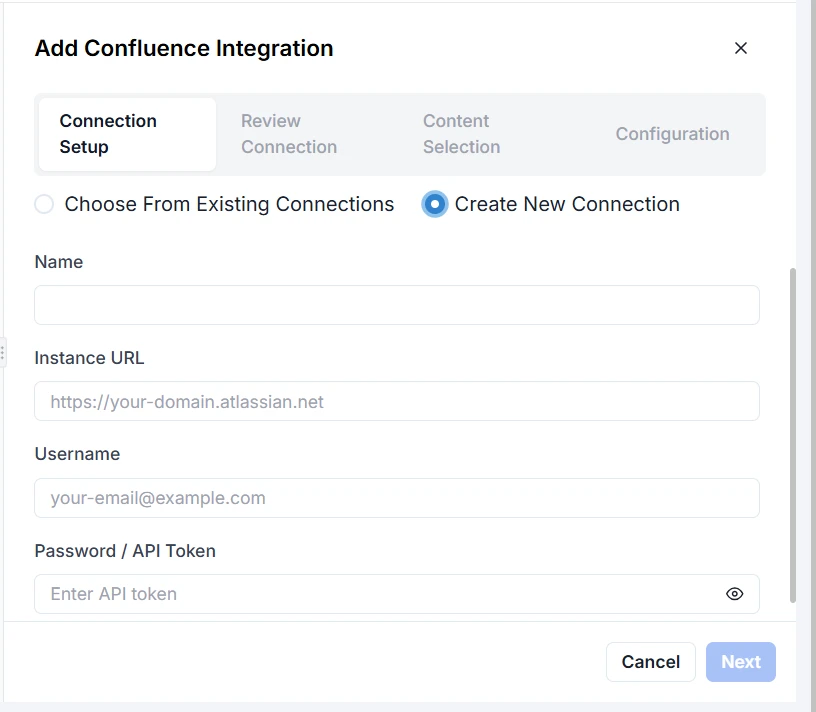
Task: Go to the Content Selection tab
Action: [x=461, y=134]
